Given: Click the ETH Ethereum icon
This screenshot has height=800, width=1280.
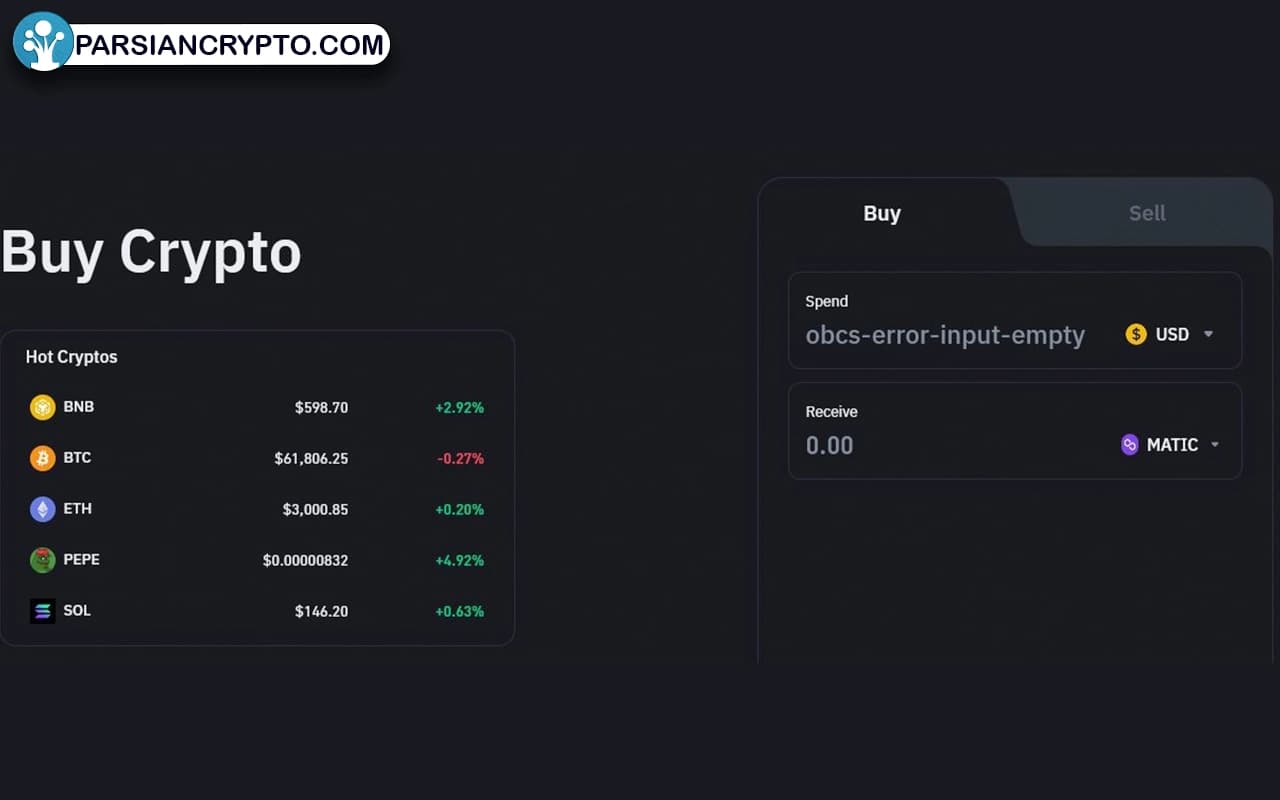Looking at the screenshot, I should pos(42,509).
